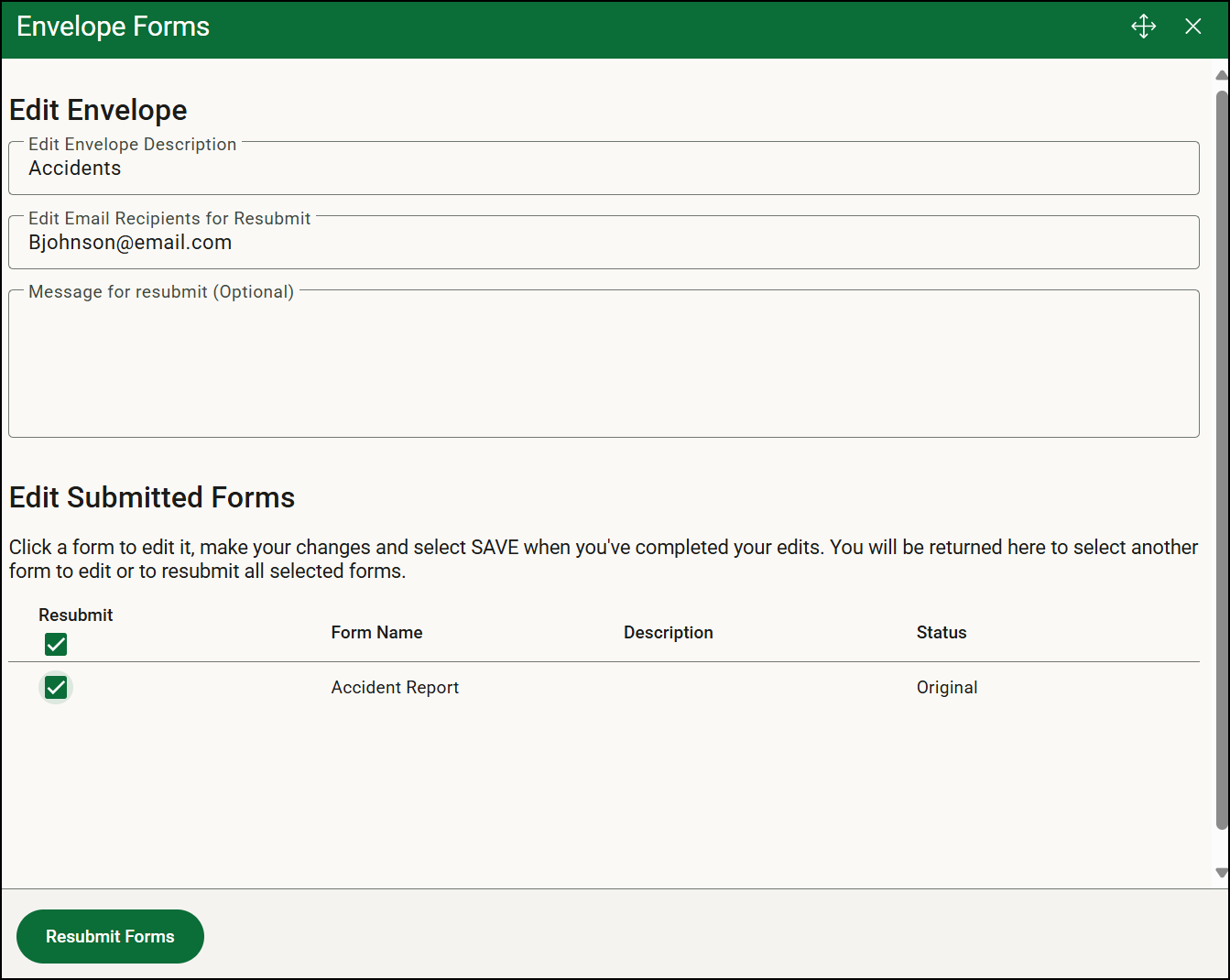
Task: Click the Resubmit Forms button
Action: tap(110, 936)
